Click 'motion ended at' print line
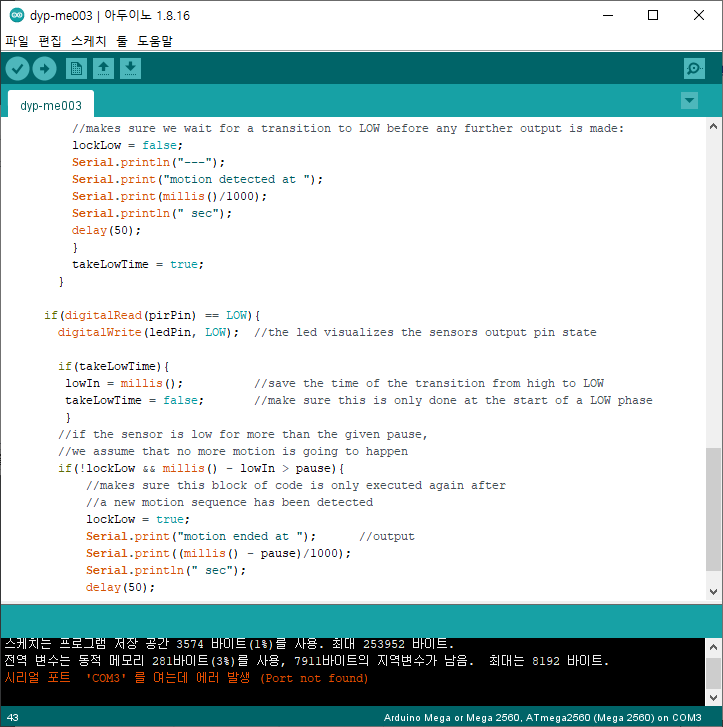The image size is (723, 727). 201,536
